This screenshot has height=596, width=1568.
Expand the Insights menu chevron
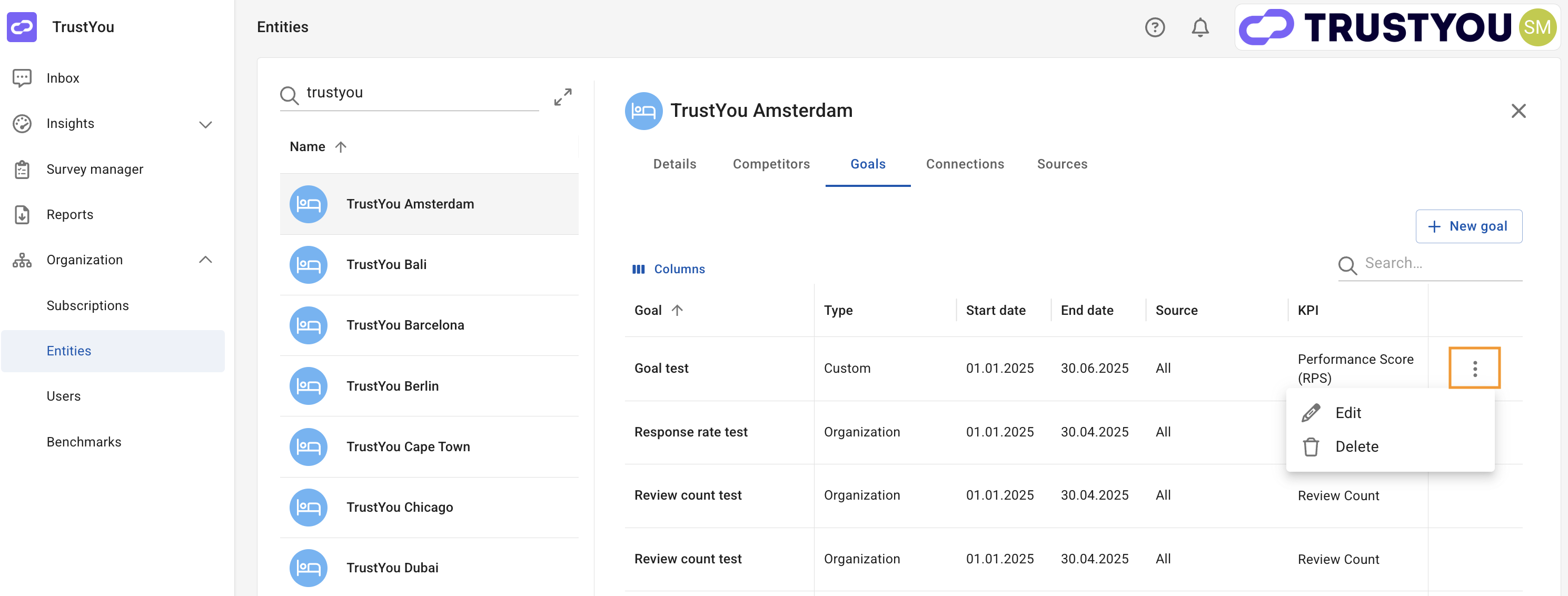[206, 124]
